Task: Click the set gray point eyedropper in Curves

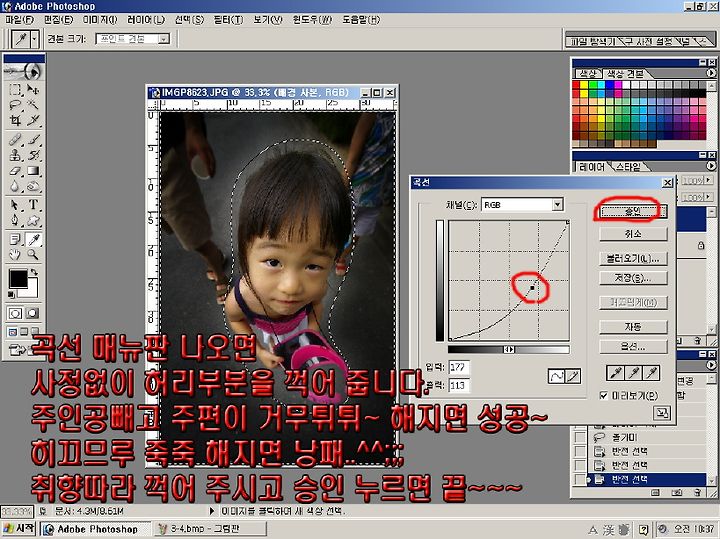Action: pos(633,372)
